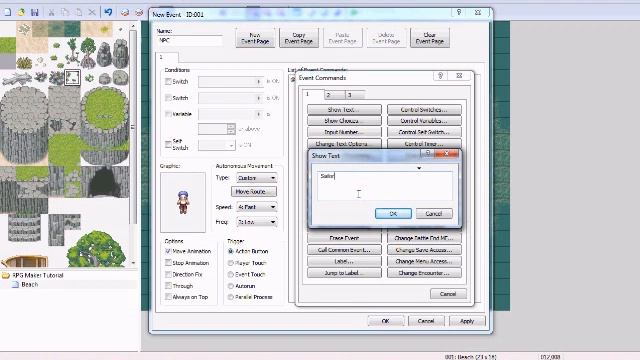Image resolution: width=640 pixels, height=360 pixels.
Task: Click the Save Project floppy icon
Action: (35, 12)
